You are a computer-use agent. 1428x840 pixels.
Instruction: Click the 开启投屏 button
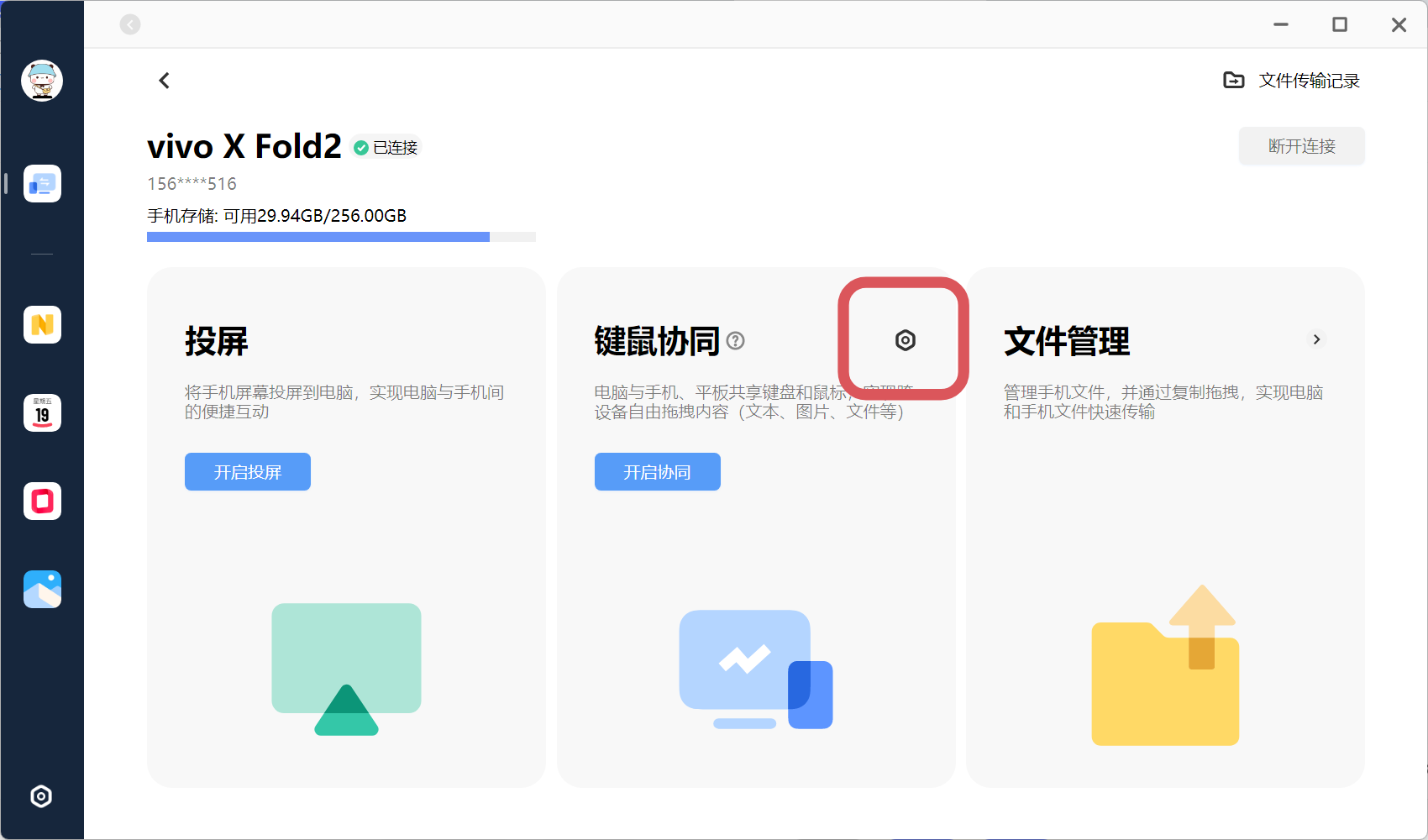tap(248, 472)
